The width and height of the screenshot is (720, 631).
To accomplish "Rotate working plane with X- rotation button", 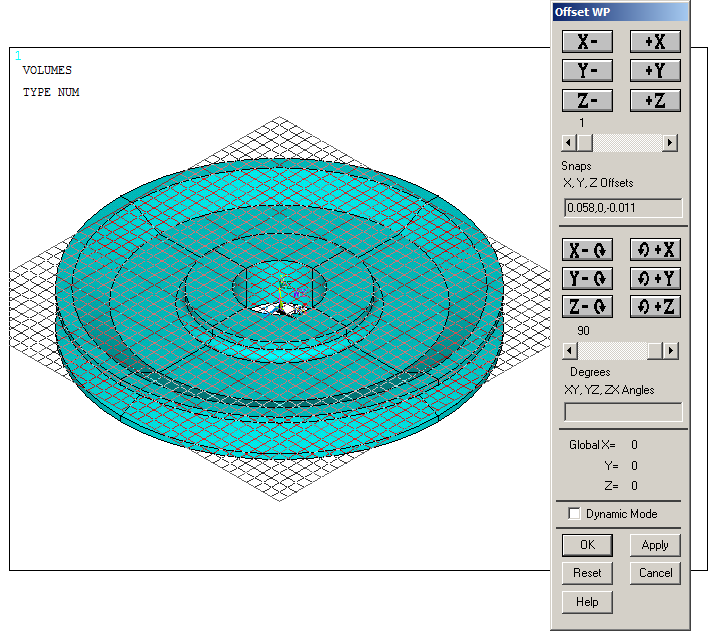I will click(x=587, y=250).
